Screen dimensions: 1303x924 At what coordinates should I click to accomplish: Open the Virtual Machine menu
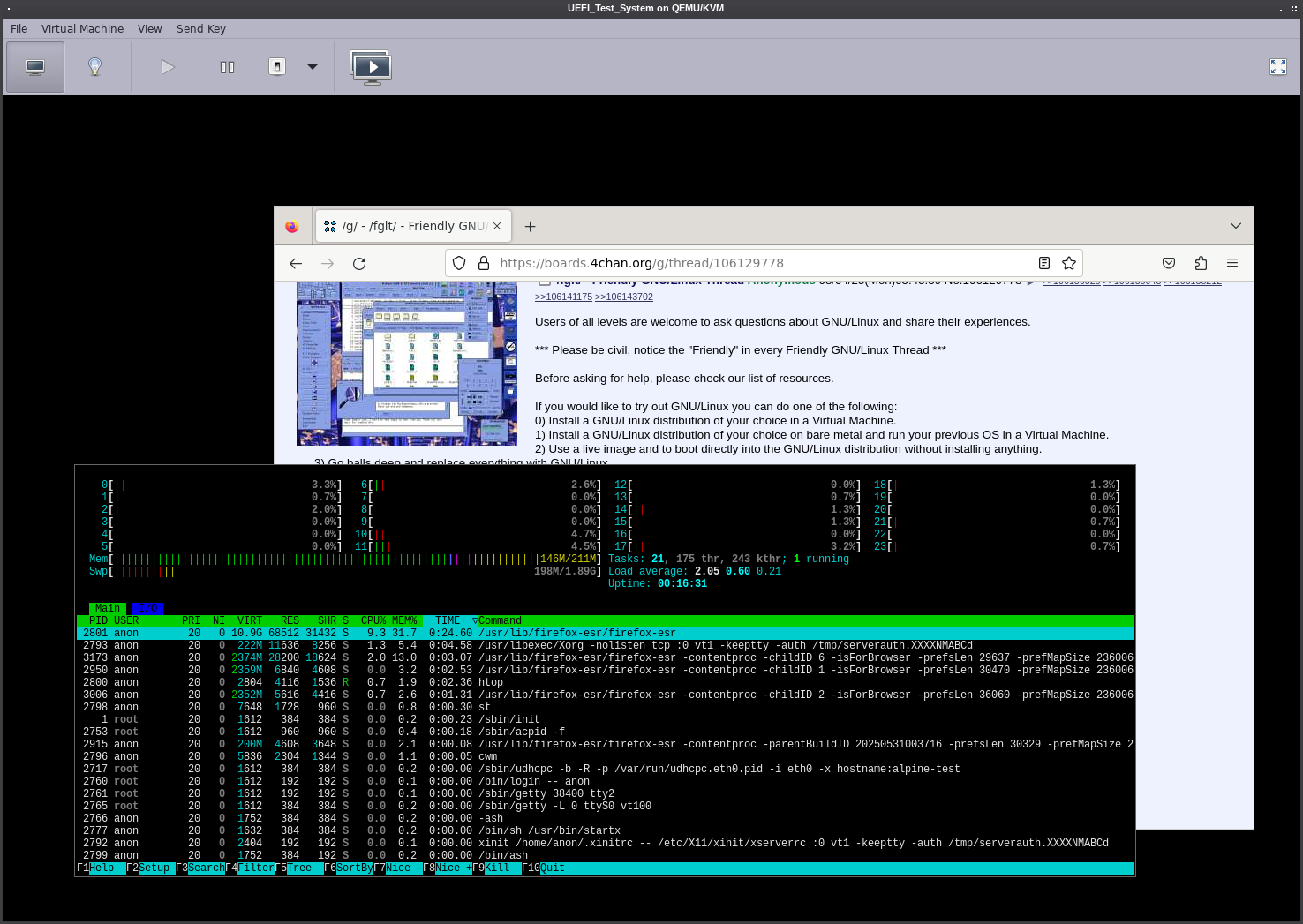(83, 28)
